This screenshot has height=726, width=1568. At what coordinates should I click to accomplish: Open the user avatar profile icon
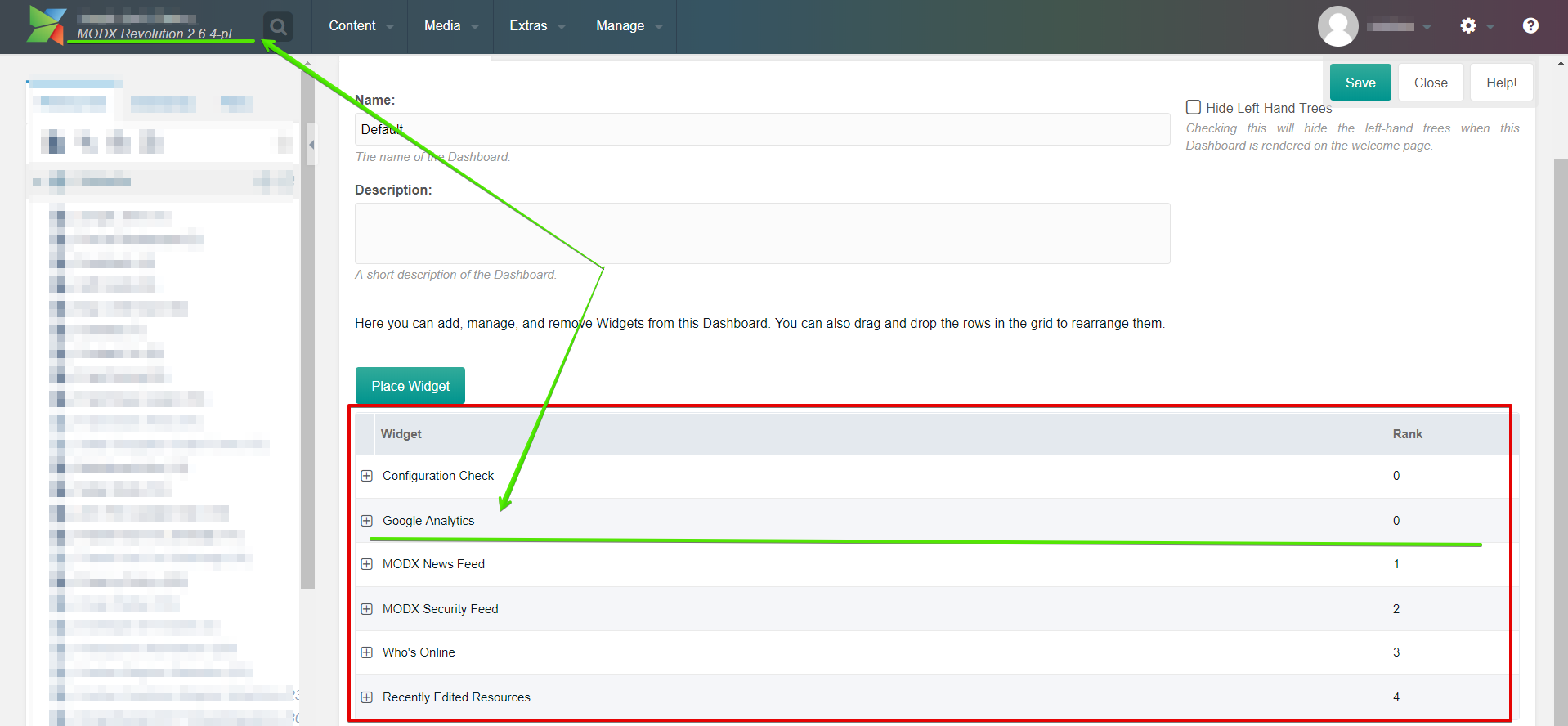click(x=1337, y=26)
